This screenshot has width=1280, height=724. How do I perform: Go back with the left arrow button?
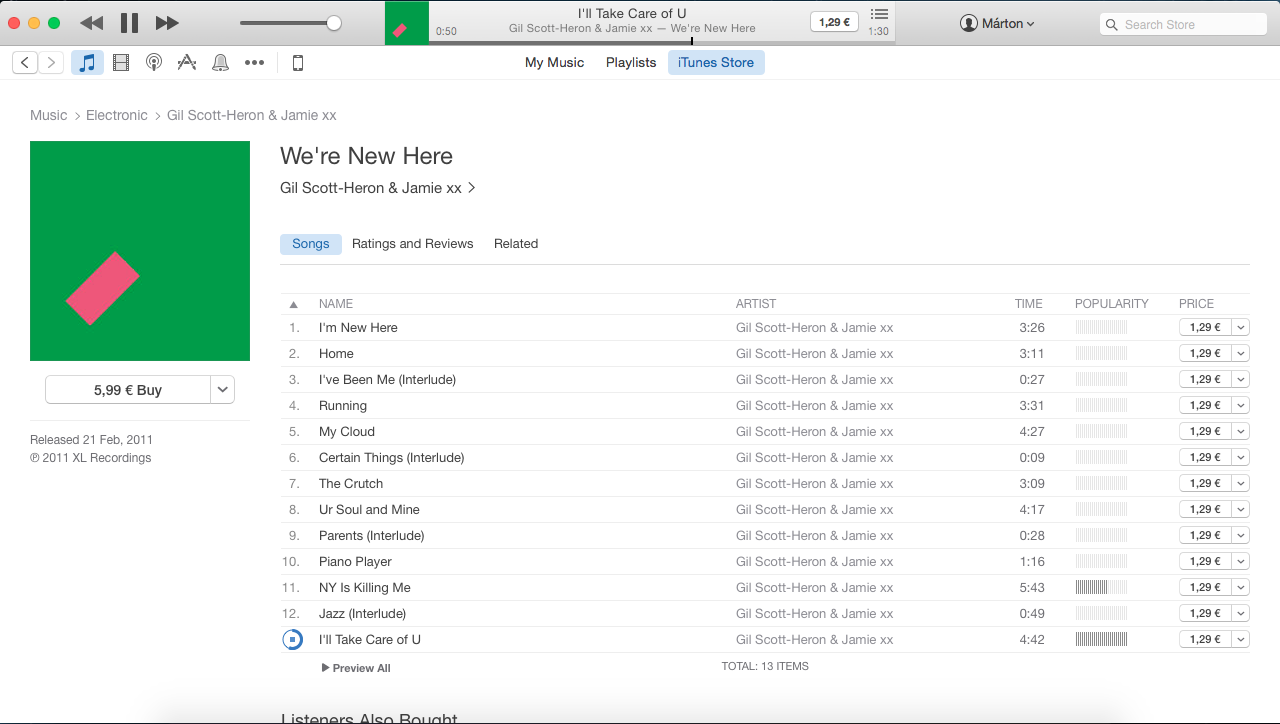25,63
